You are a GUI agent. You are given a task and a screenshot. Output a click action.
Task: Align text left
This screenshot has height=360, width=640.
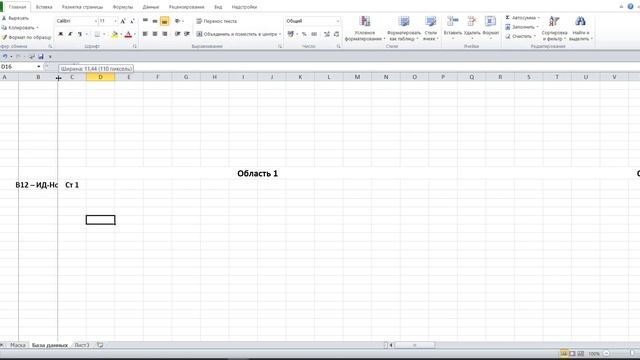[145, 34]
